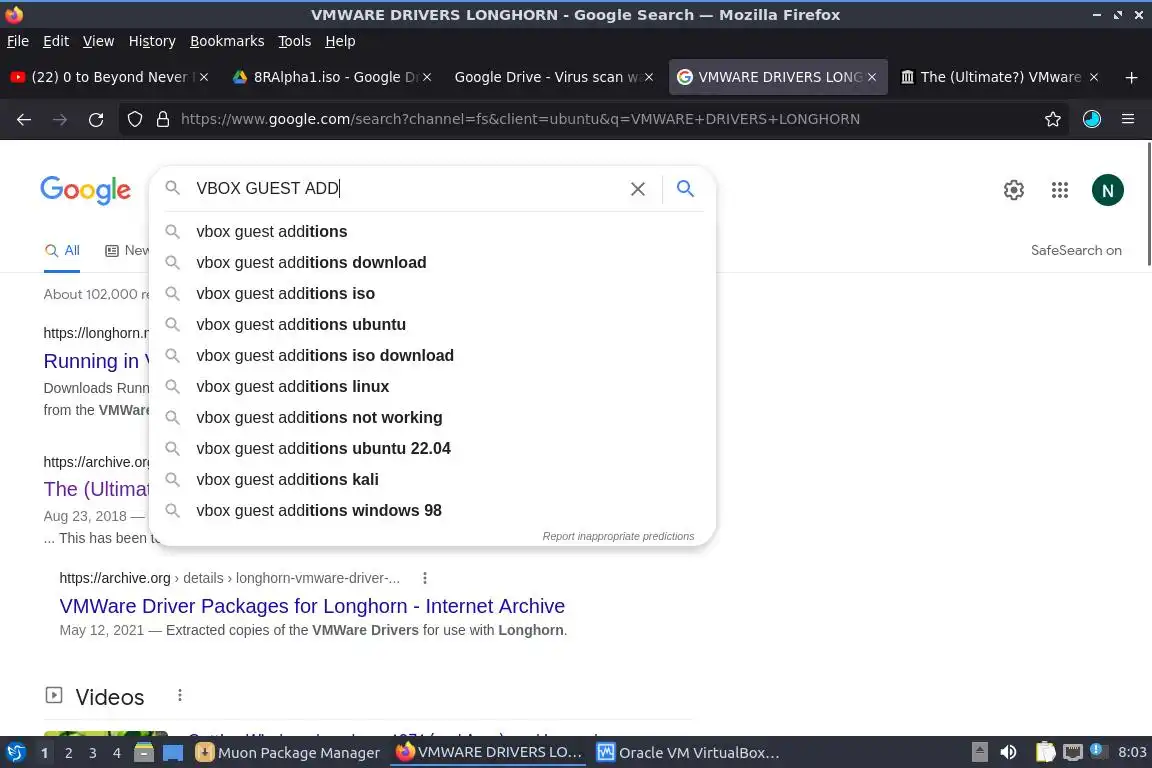Choose suggestion vbox guest additions iso download
Screen dimensions: 1152x768
tap(432, 356)
